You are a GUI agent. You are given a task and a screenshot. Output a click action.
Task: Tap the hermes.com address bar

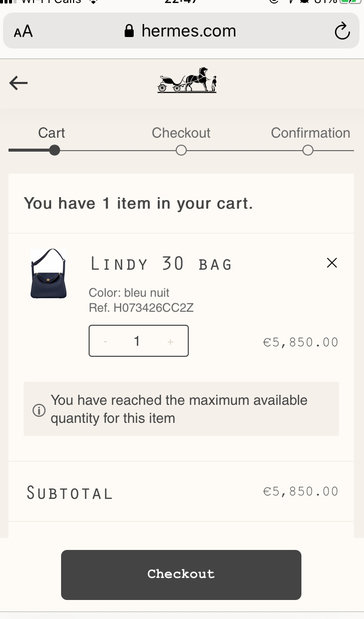pos(181,31)
